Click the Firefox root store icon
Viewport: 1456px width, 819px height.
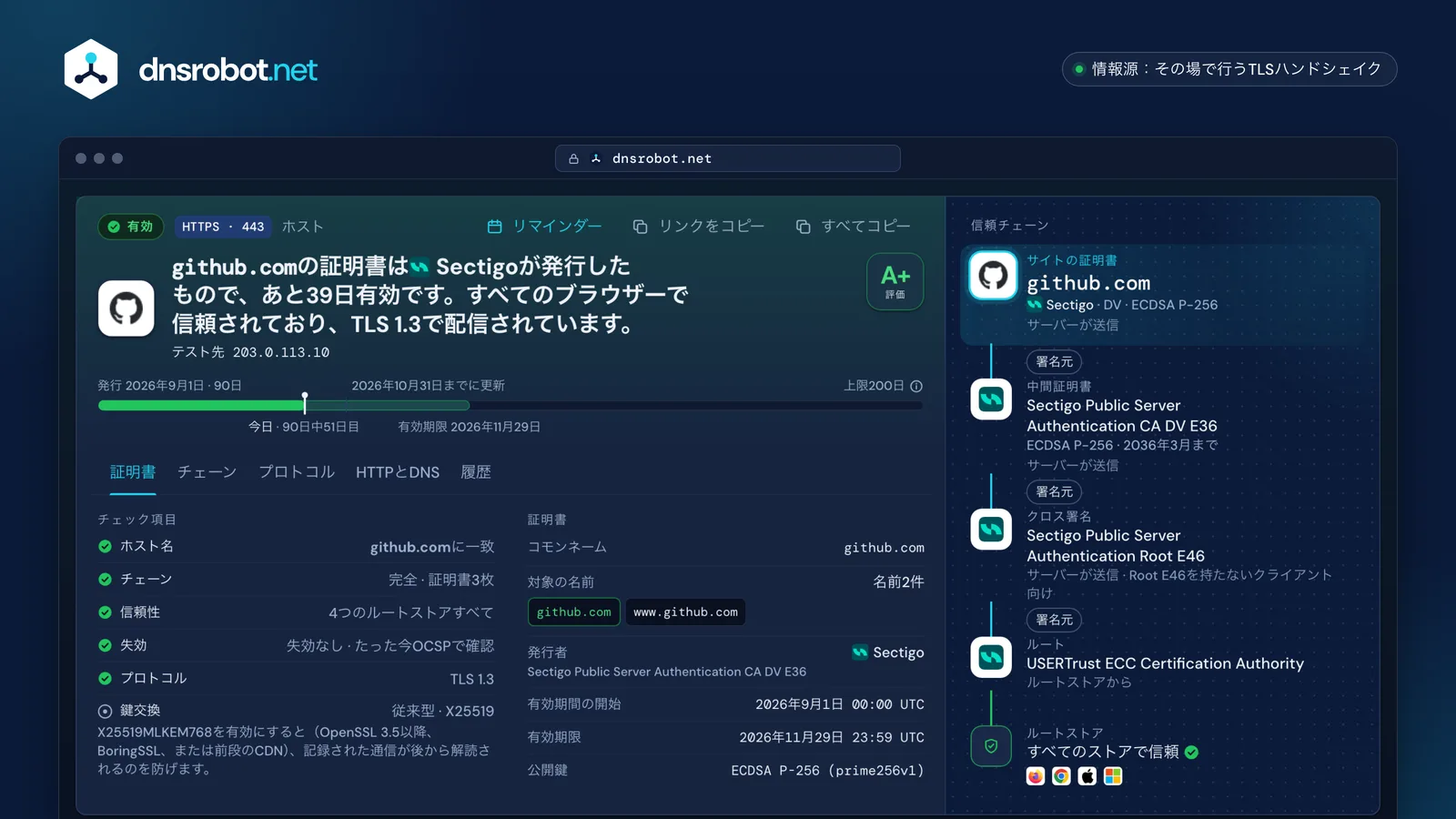click(x=1036, y=776)
